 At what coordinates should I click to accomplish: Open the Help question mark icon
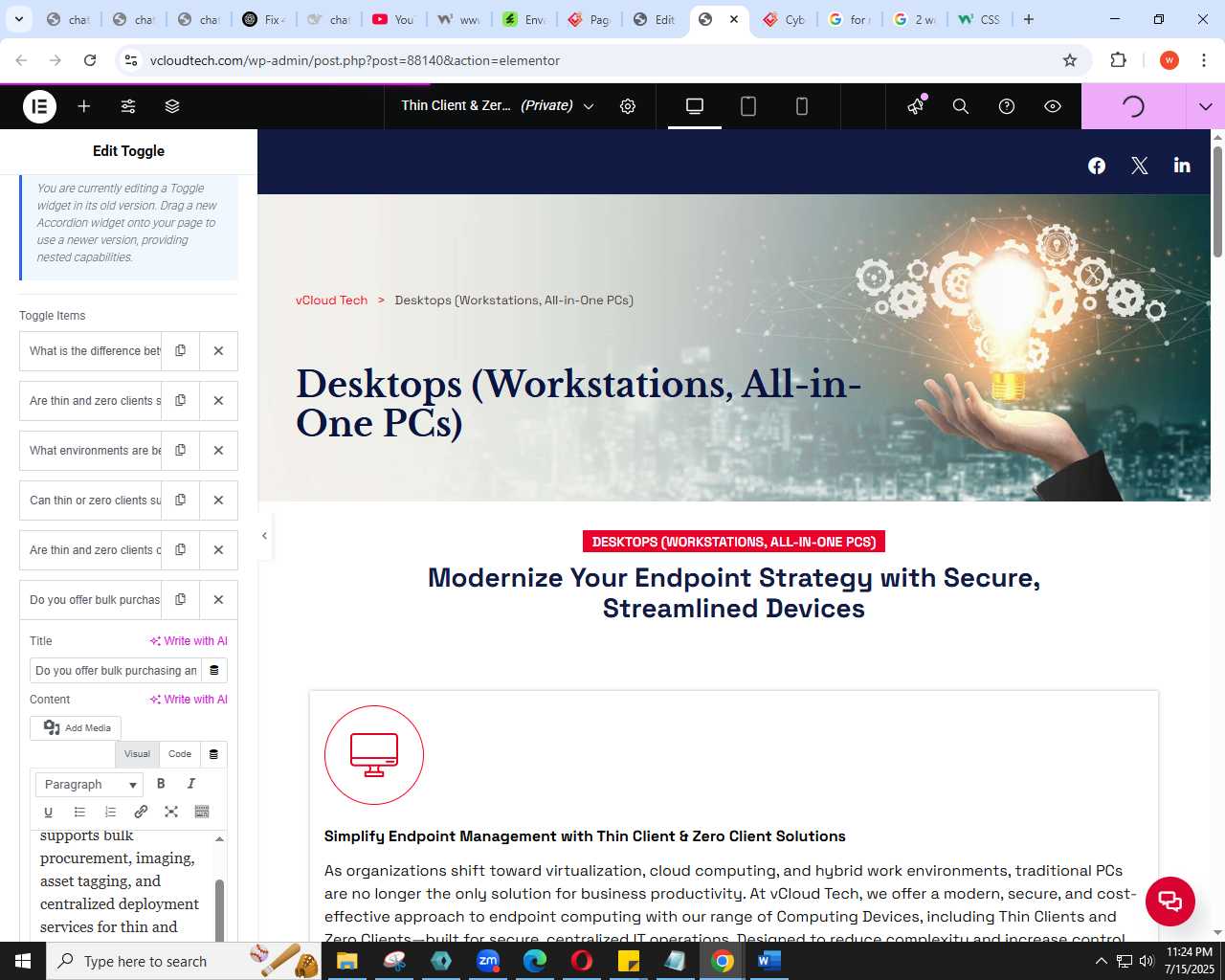1007,106
